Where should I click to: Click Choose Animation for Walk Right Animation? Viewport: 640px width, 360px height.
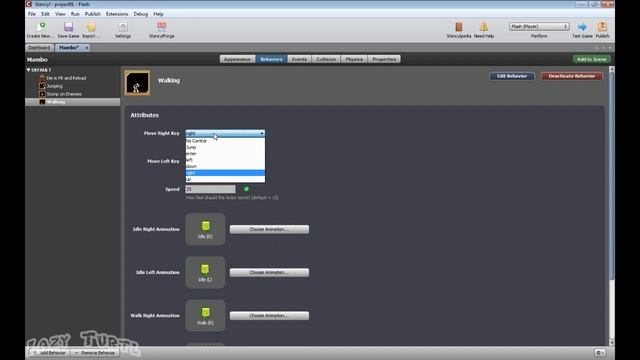[x=269, y=316]
